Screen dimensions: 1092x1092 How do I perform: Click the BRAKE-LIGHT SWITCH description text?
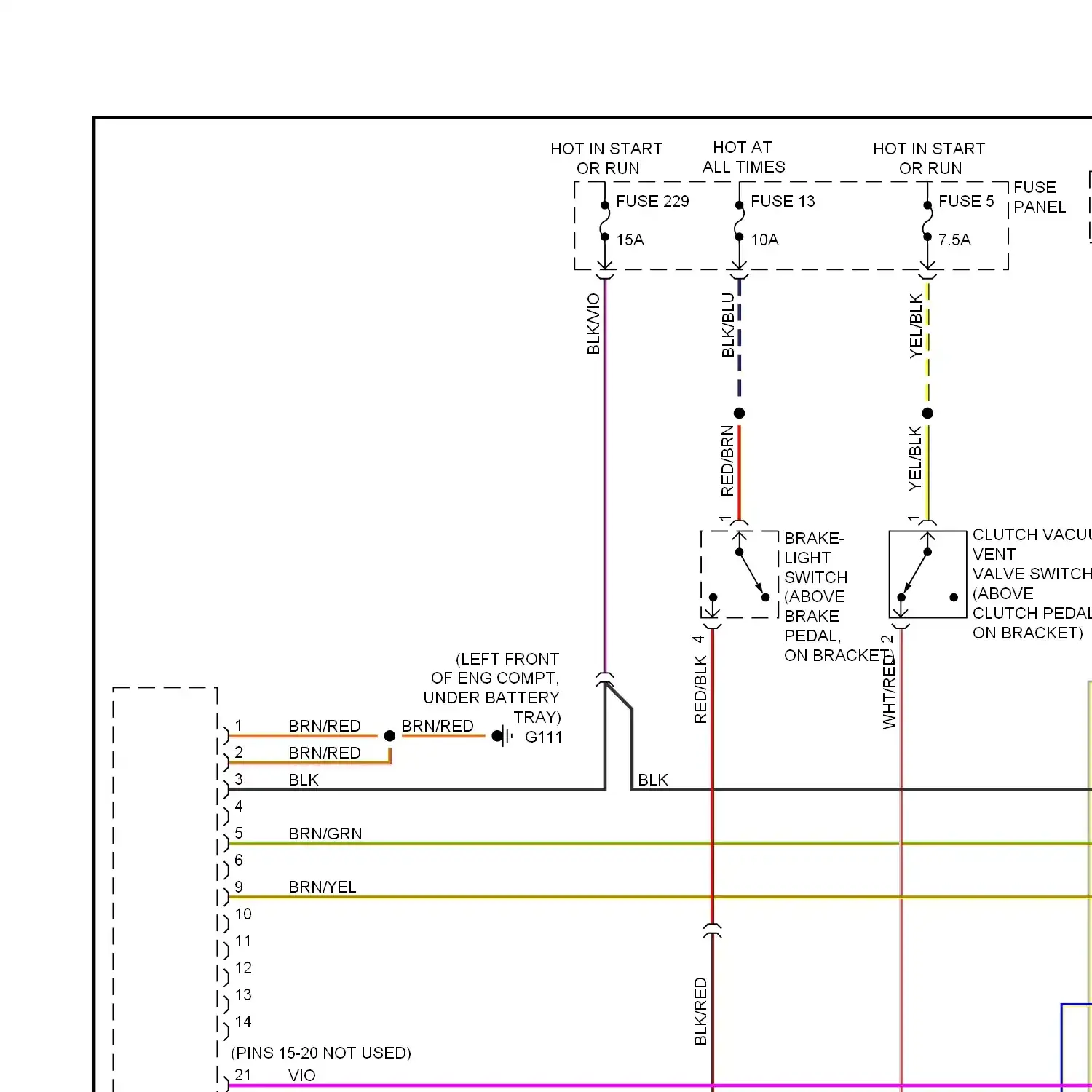pyautogui.click(x=837, y=596)
